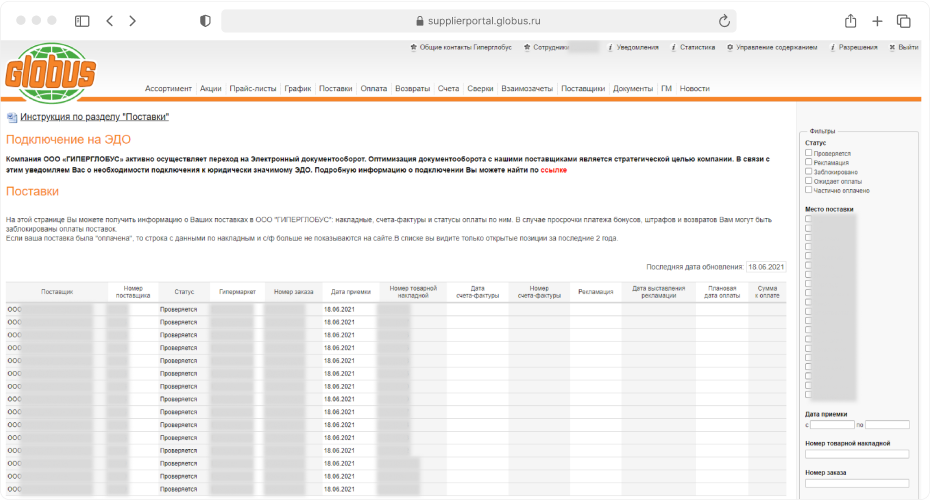The width and height of the screenshot is (930, 500).
Task: Reload the page with the refresh icon
Action: pos(724,21)
